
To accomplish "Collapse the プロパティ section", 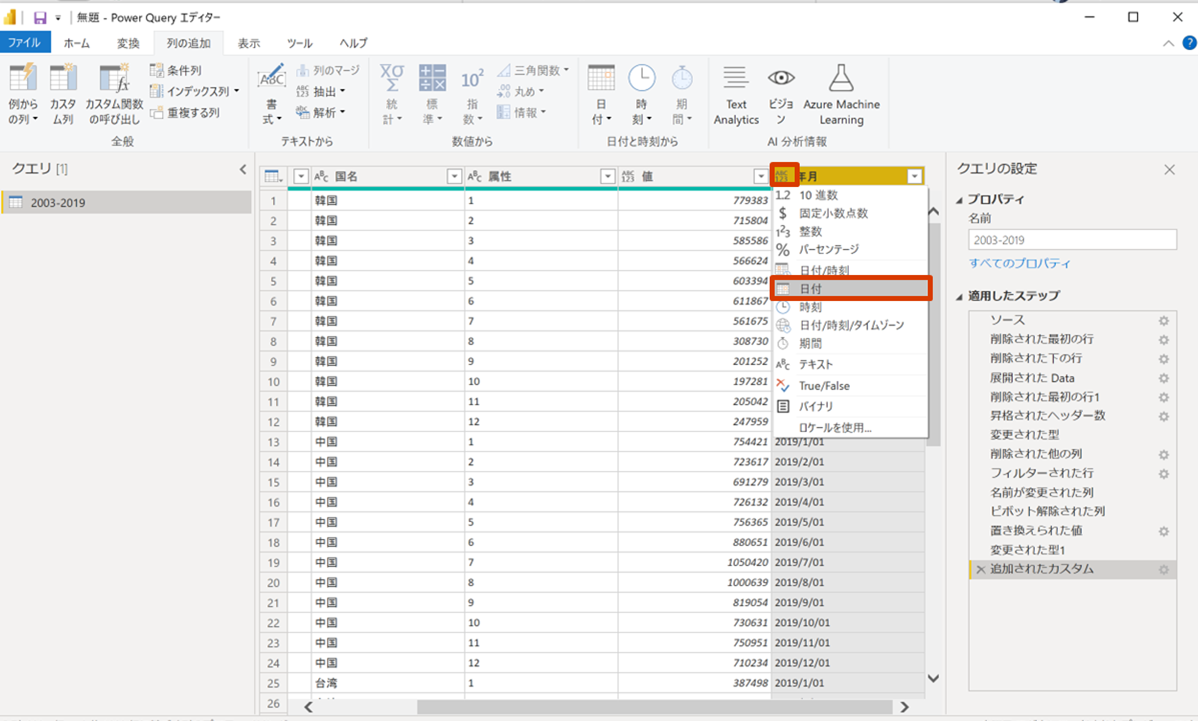I will pyautogui.click(x=960, y=200).
